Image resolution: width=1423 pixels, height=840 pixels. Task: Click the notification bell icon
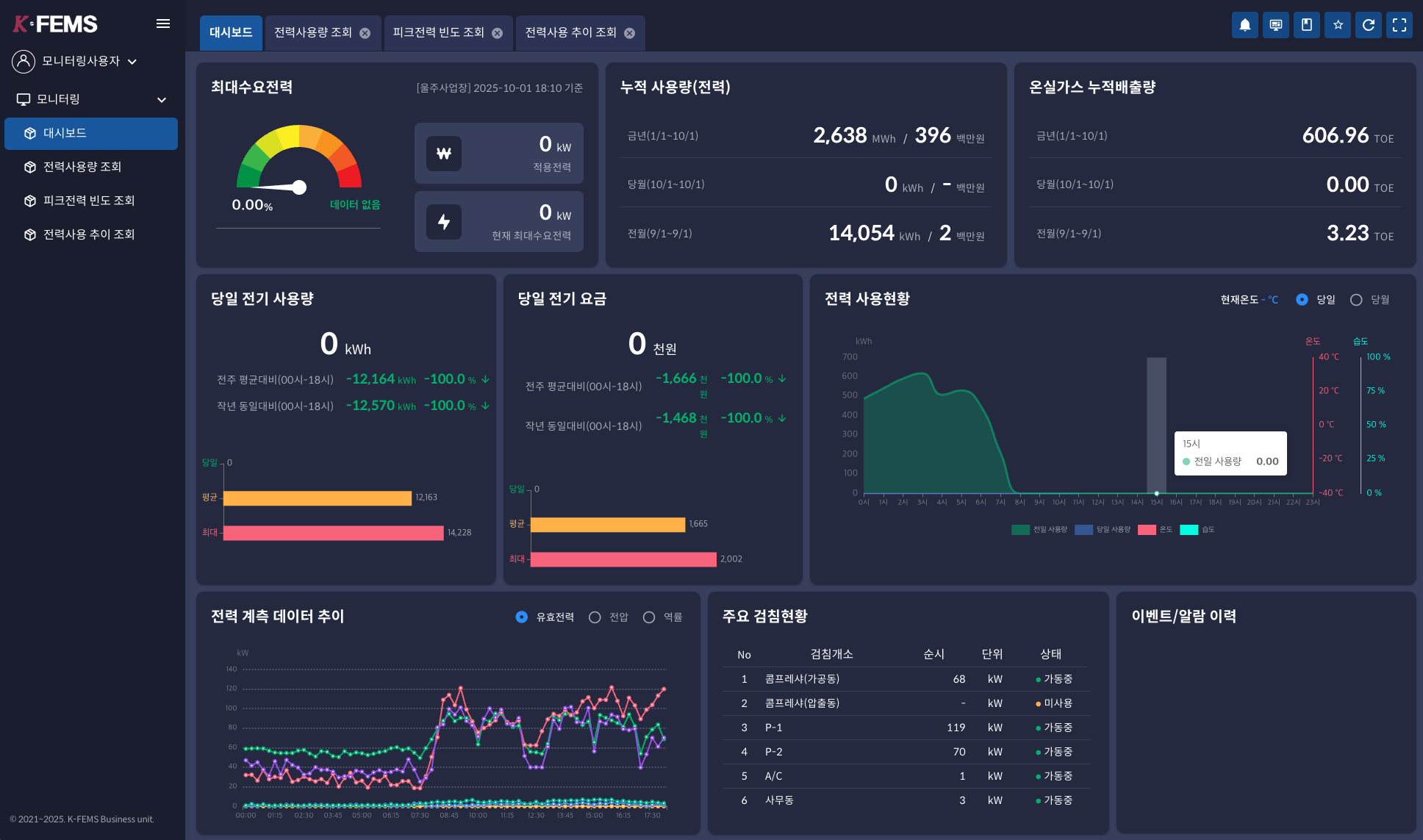pyautogui.click(x=1244, y=25)
